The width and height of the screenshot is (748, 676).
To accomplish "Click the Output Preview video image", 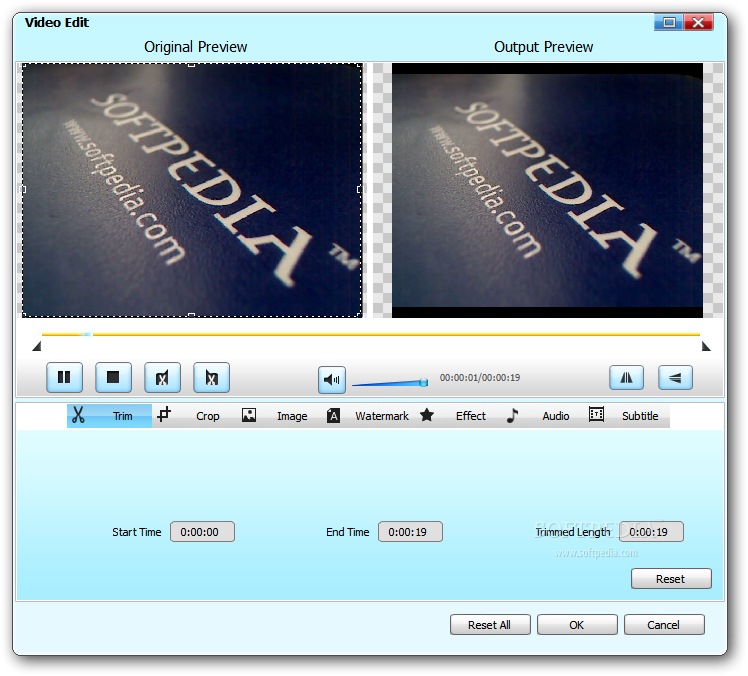I will click(x=547, y=190).
